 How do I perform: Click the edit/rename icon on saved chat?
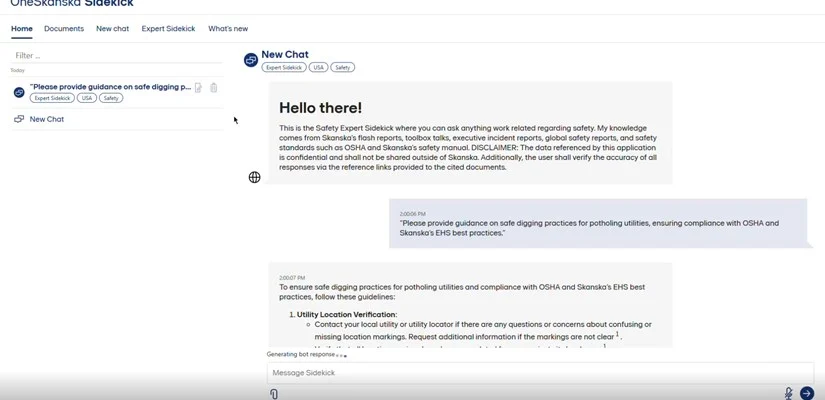pos(198,88)
